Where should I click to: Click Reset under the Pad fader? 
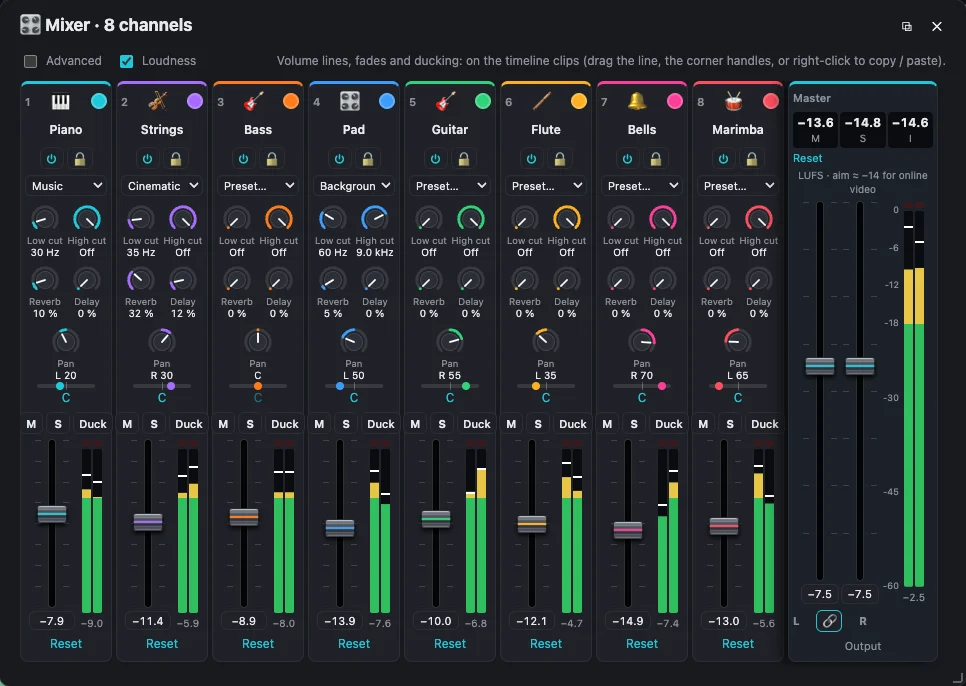[x=354, y=644]
